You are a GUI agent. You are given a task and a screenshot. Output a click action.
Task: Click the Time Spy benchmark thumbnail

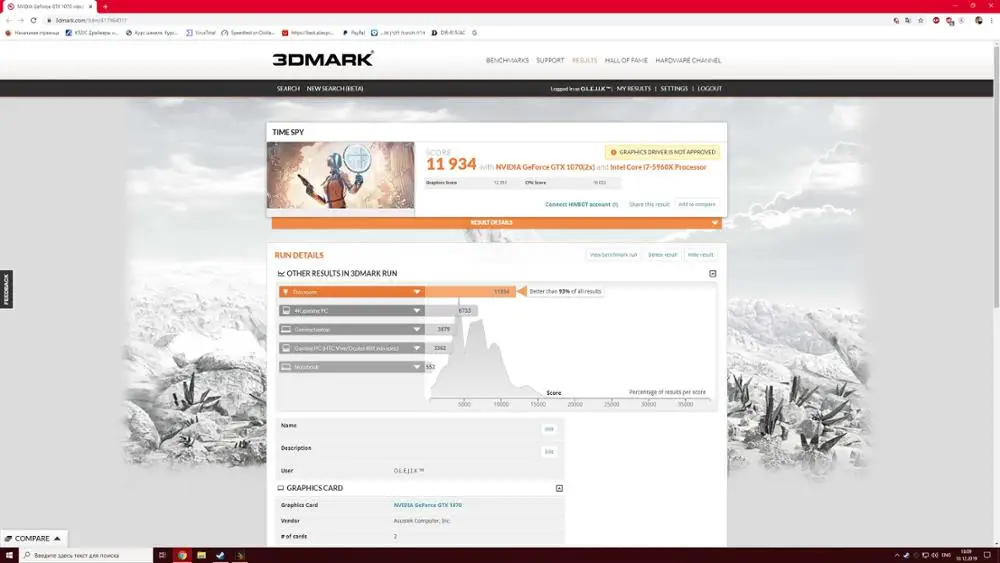pos(341,175)
